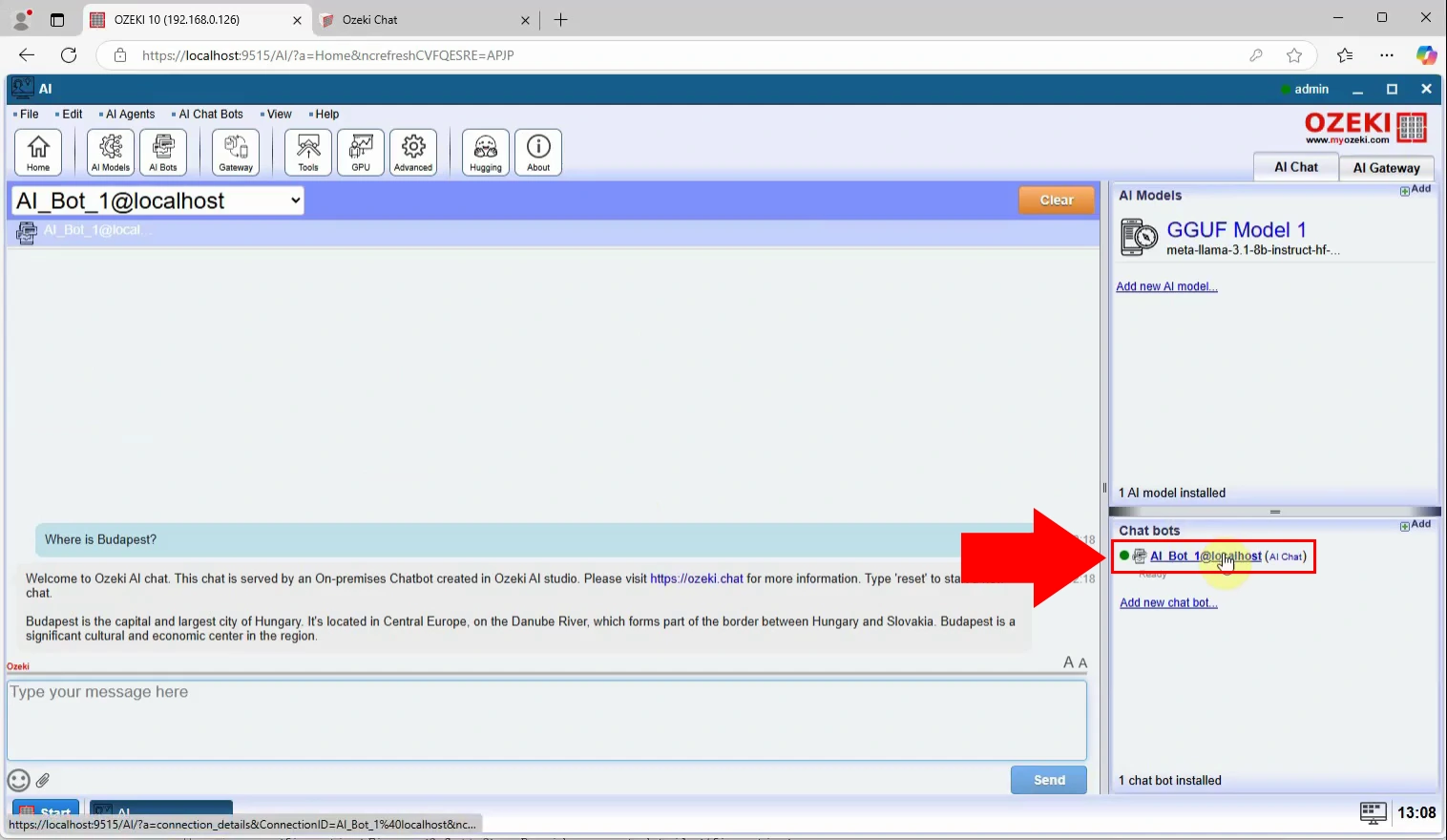Click the OZEKI logo
The height and width of the screenshot is (840, 1447).
pyautogui.click(x=1366, y=128)
